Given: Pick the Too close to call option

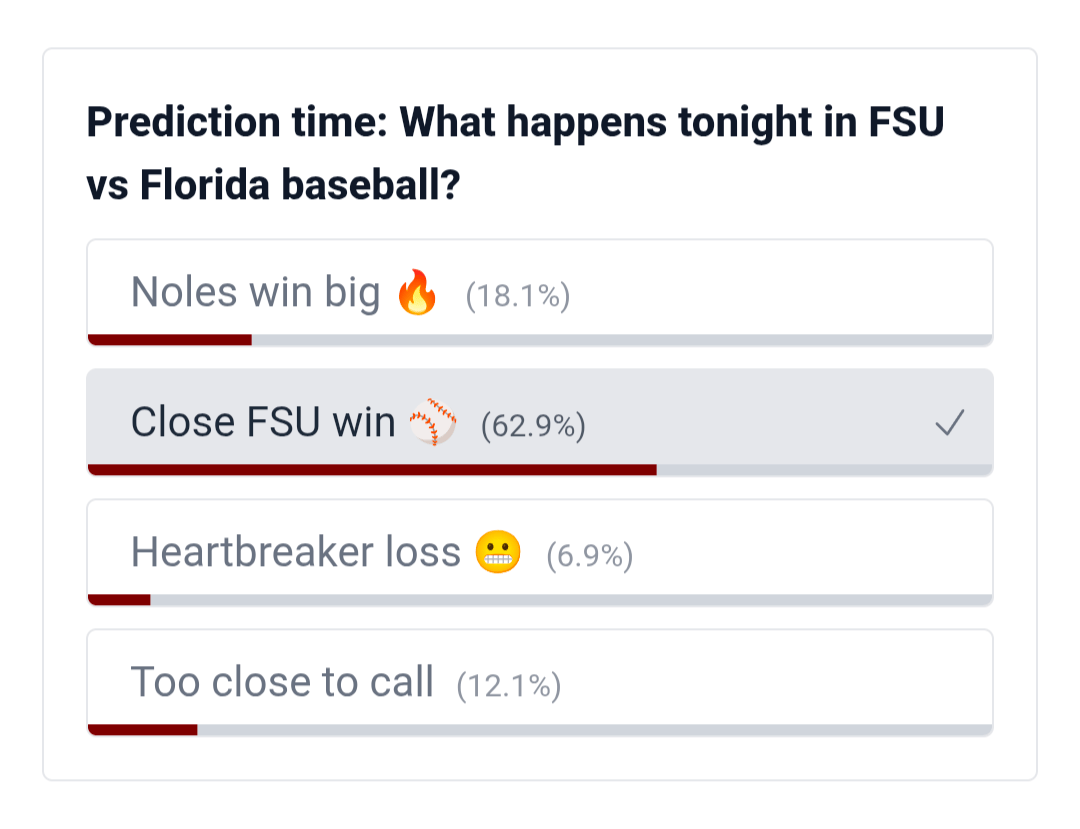Looking at the screenshot, I should (x=282, y=682).
